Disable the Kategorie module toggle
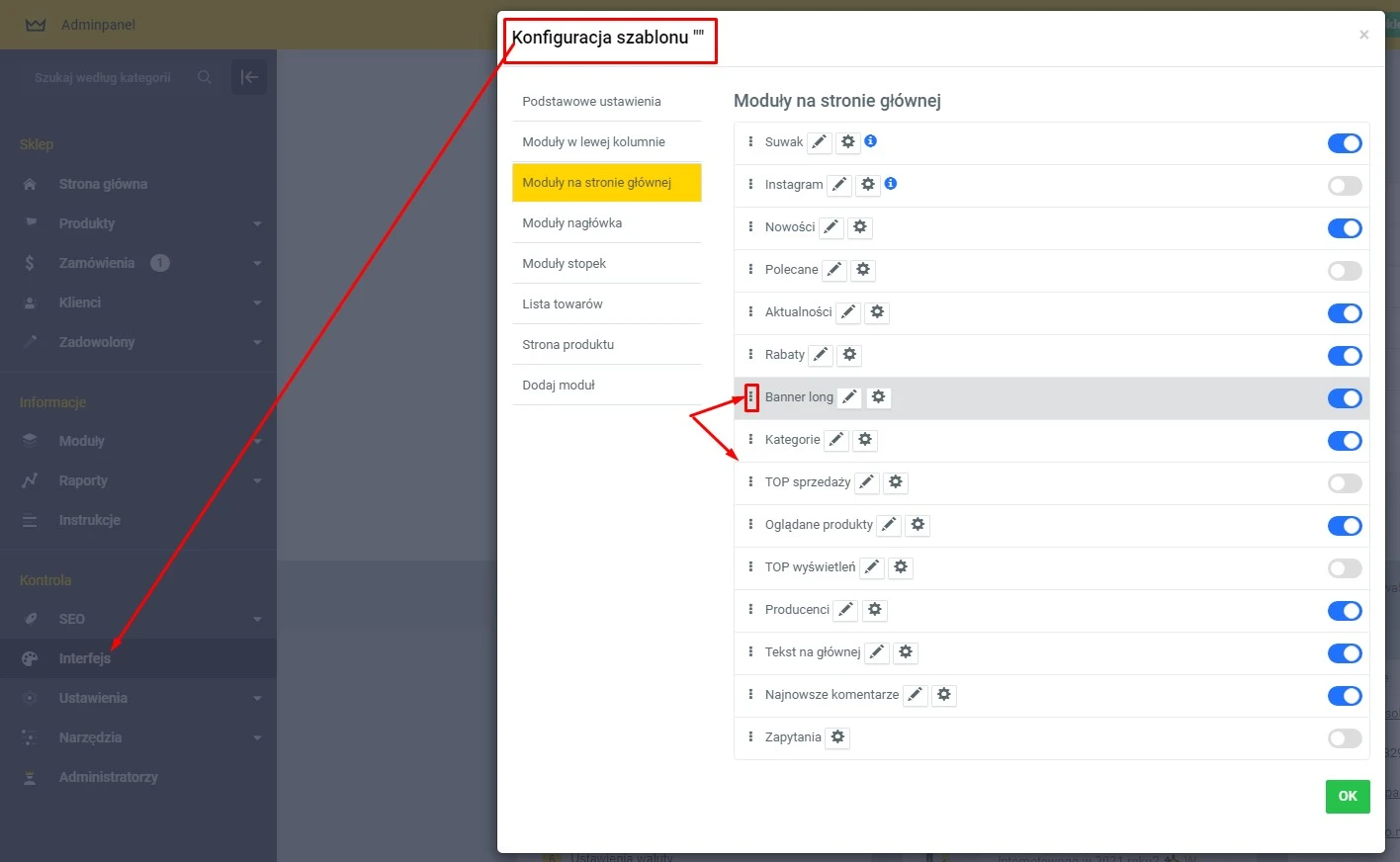The width and height of the screenshot is (1400, 862). 1344,441
